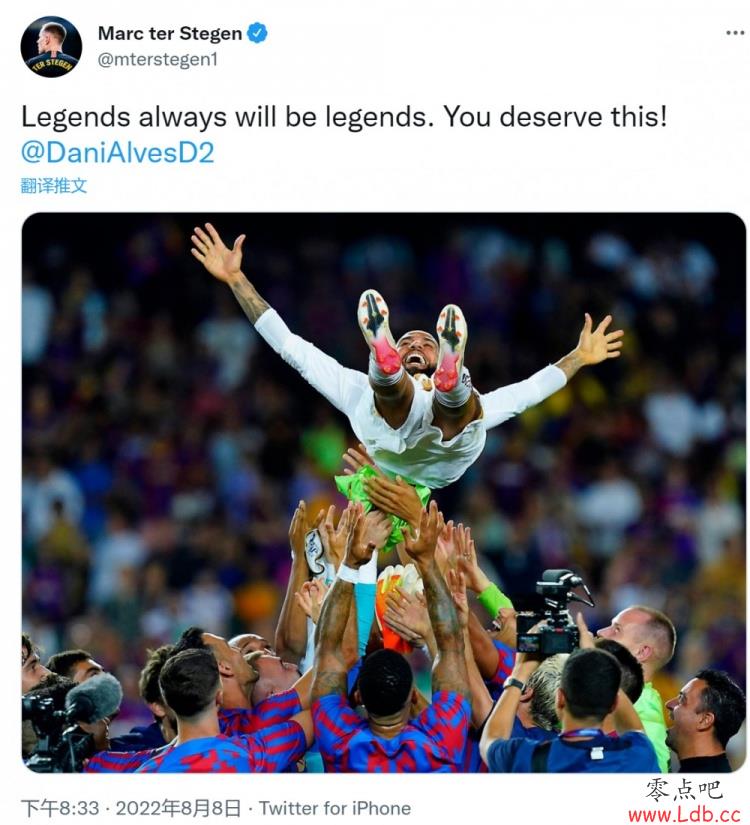Select the tweet text 'Legends always will be legends'
Image resolution: width=750 pixels, height=825 pixels.
coord(224,117)
